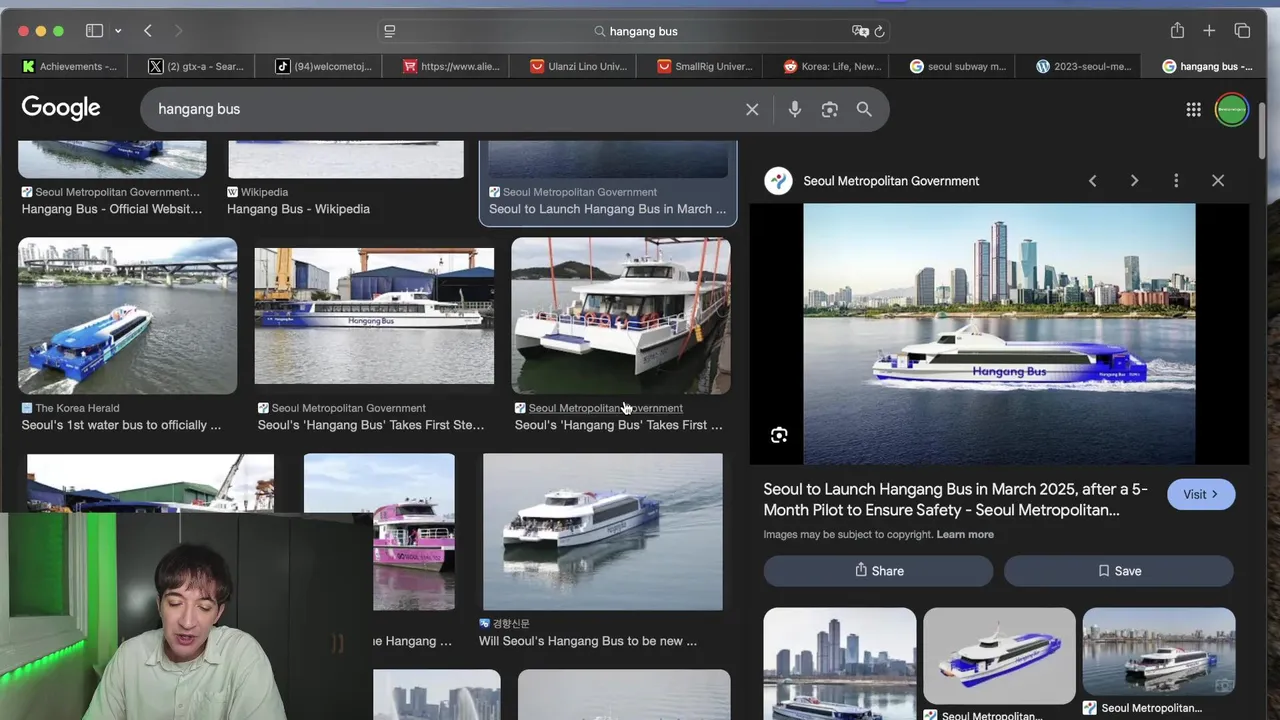The image size is (1280, 720).
Task: Click the Share button
Action: pyautogui.click(x=878, y=571)
